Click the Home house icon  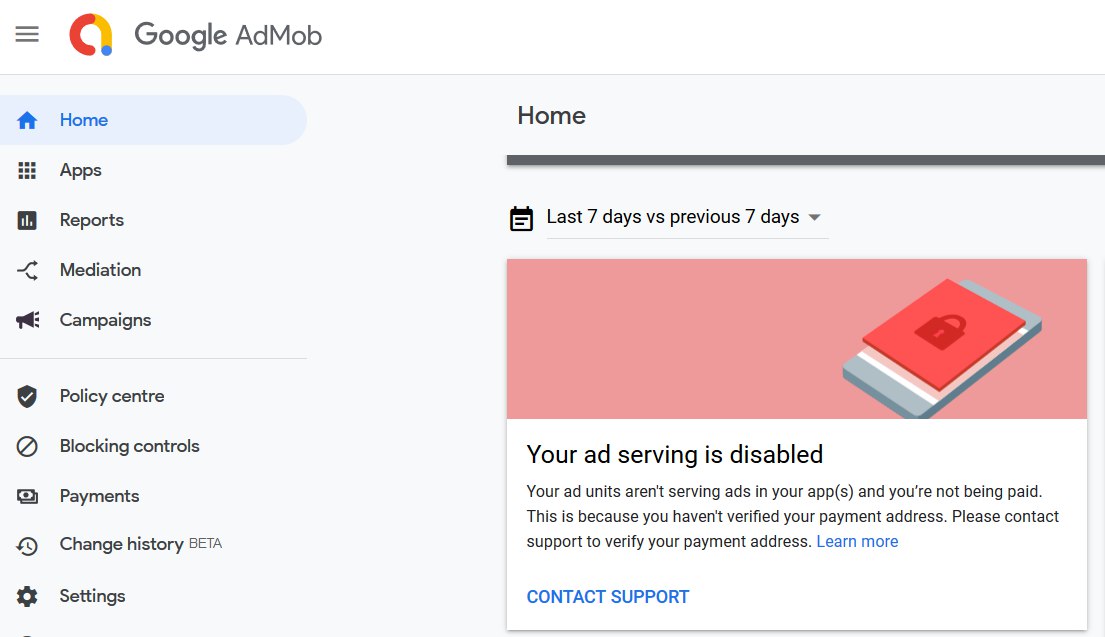coord(27,120)
